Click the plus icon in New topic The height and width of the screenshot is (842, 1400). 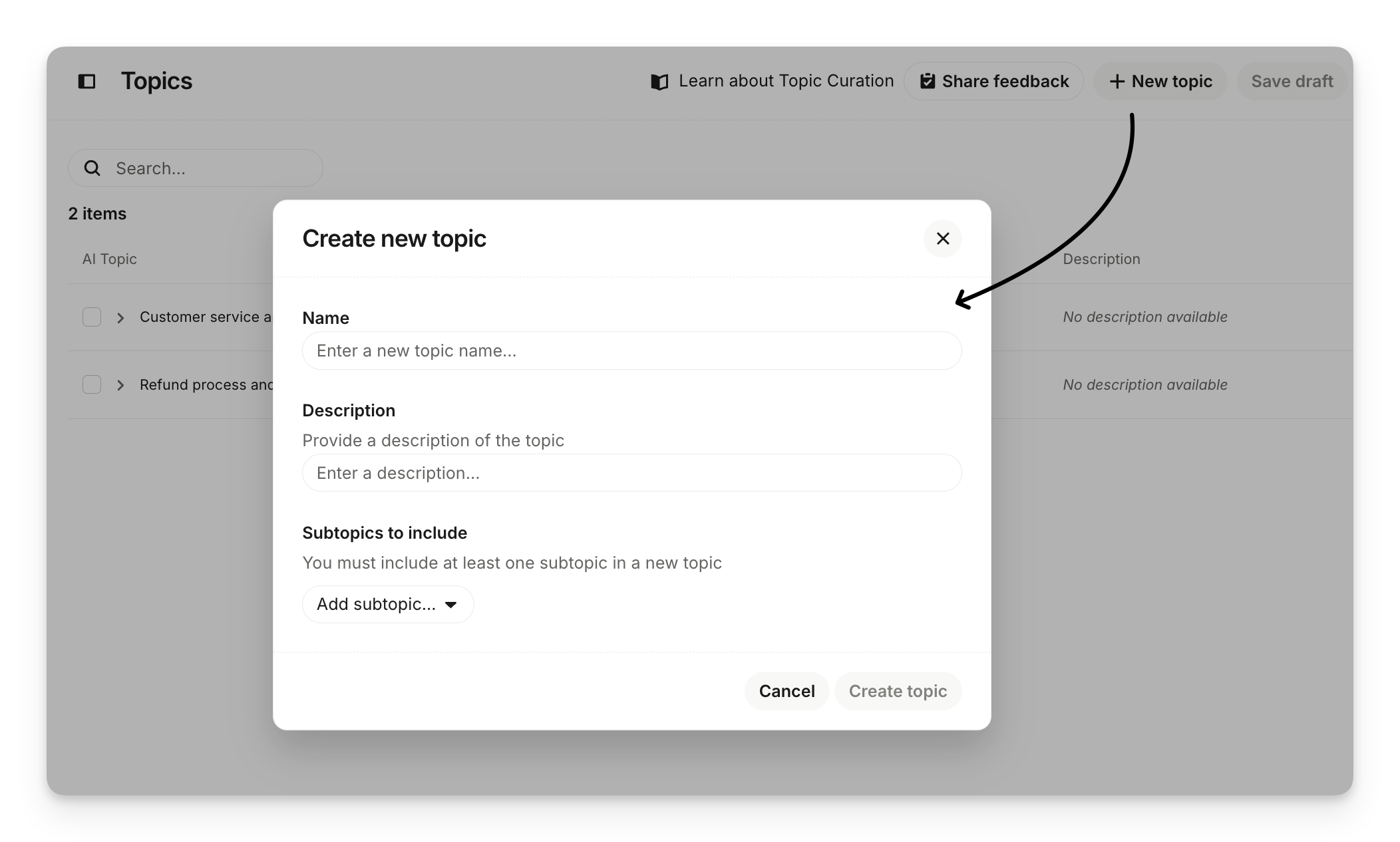[1117, 81]
